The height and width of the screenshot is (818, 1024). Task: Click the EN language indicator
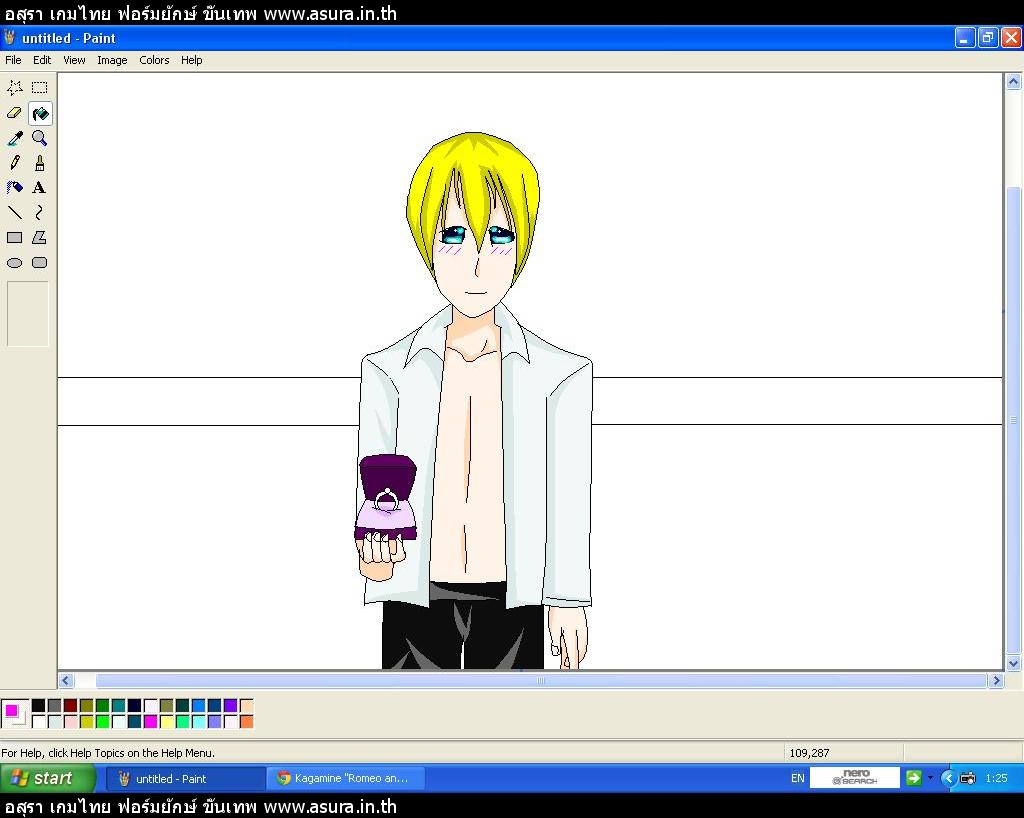797,778
